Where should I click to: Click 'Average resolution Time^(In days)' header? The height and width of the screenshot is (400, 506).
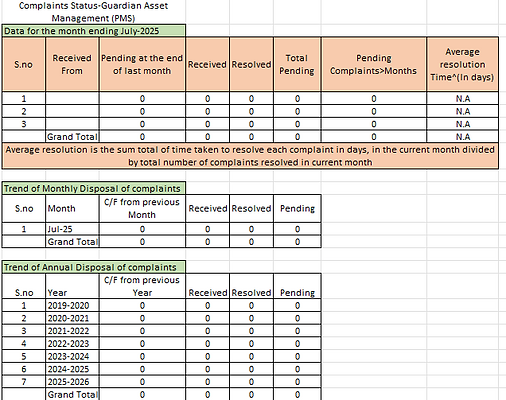pyautogui.click(x=462, y=64)
